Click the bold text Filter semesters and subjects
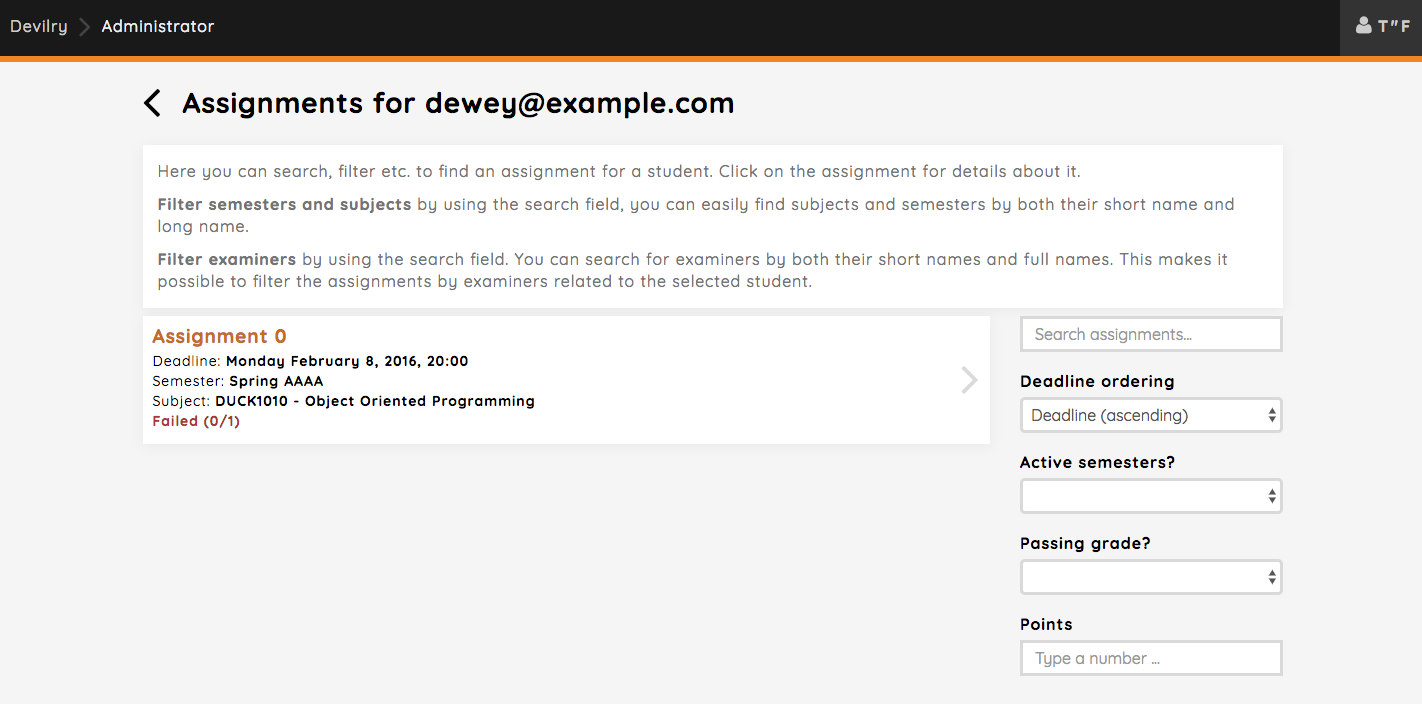 coord(284,204)
